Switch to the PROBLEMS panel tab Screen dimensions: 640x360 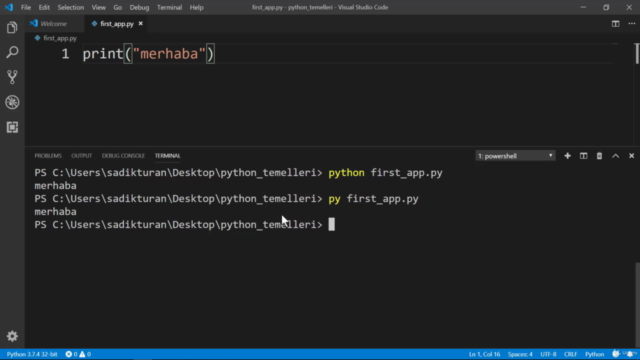coord(48,156)
